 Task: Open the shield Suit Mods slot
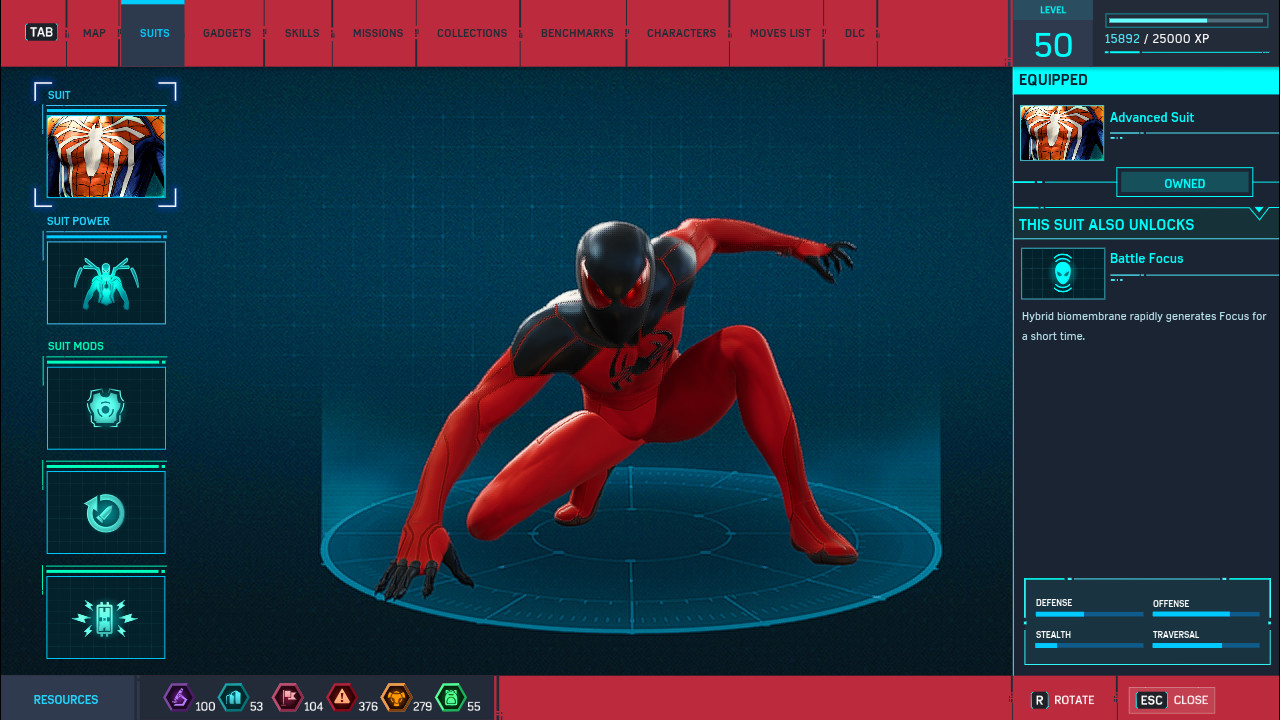pos(105,408)
